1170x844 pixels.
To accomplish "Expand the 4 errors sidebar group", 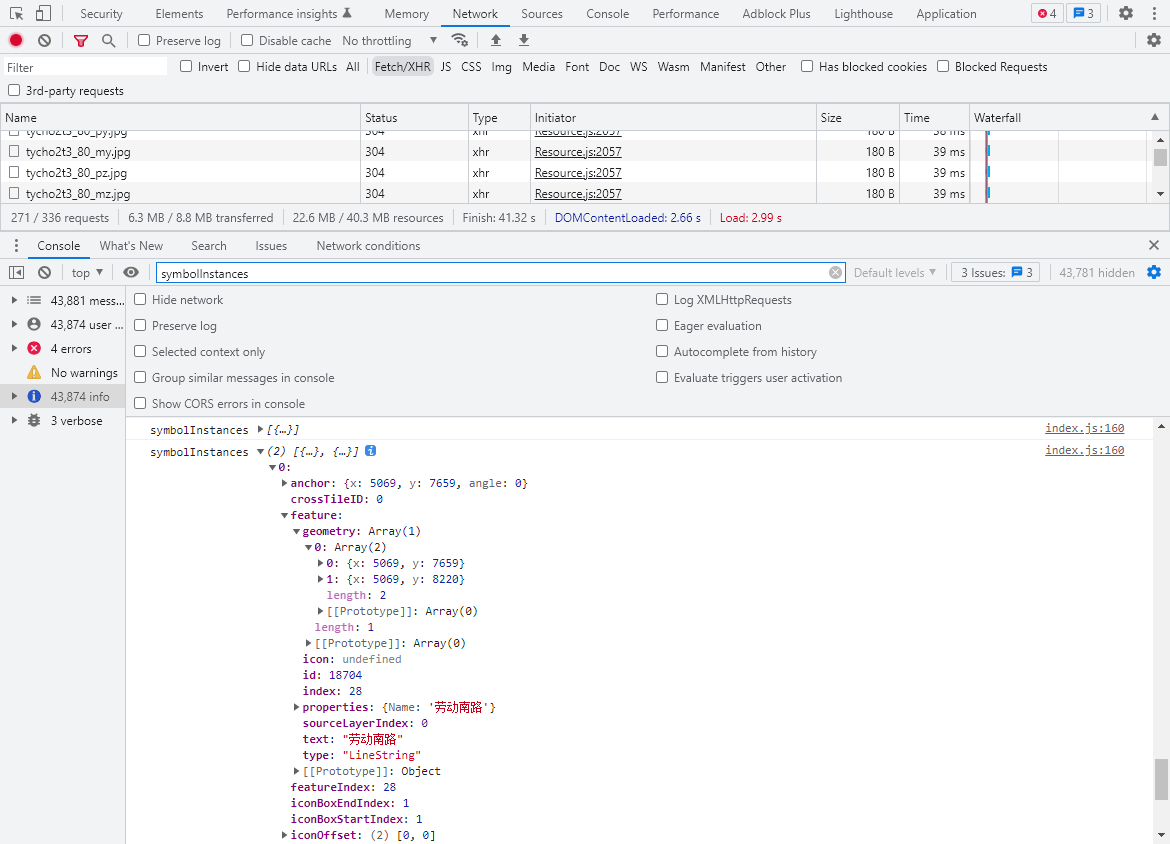I will [x=14, y=348].
